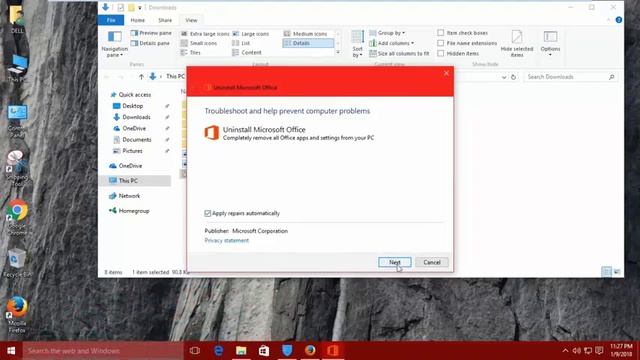
Task: Choose Extra large icons layout
Action: click(x=205, y=33)
